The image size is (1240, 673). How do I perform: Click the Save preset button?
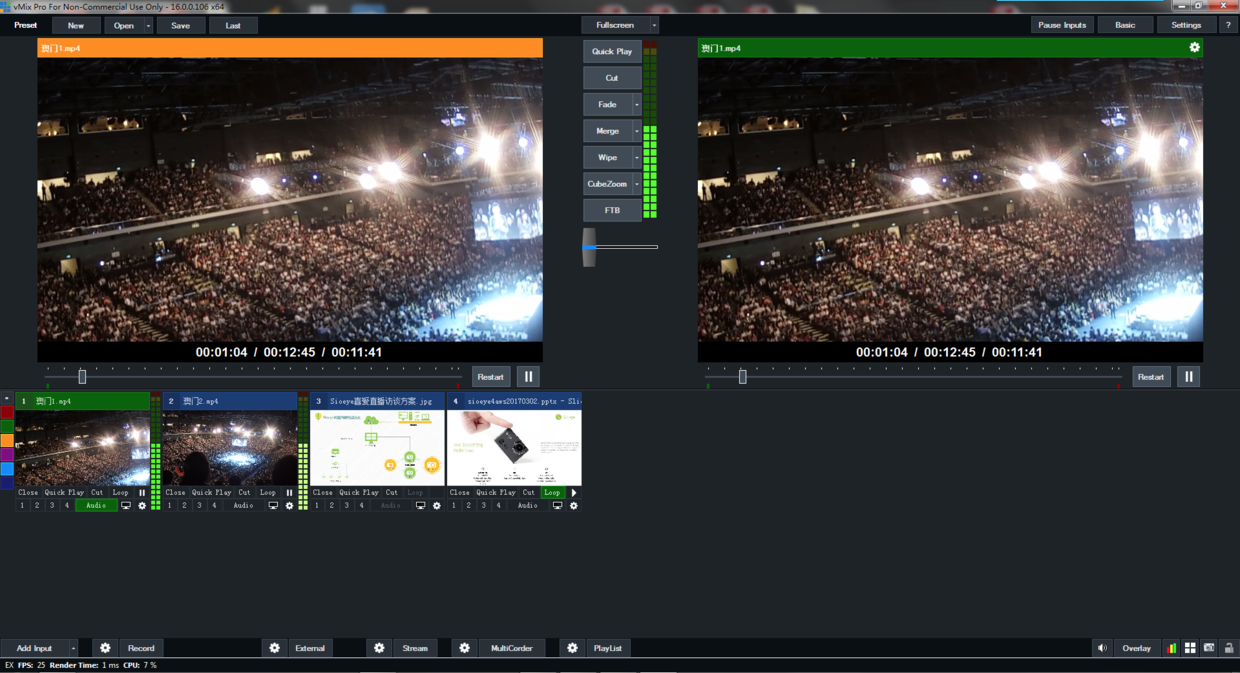pyautogui.click(x=180, y=25)
